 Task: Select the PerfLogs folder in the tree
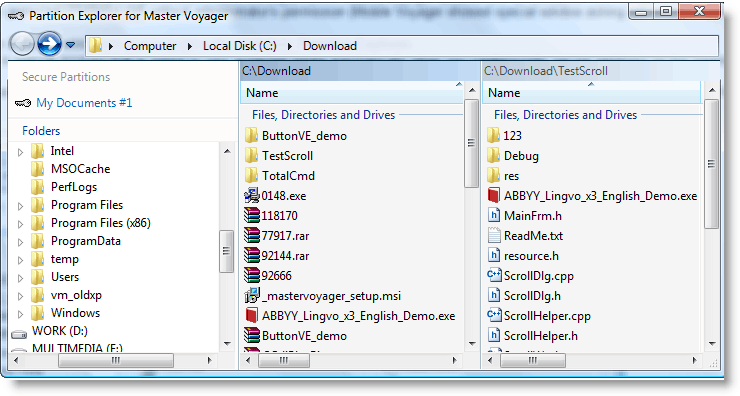pyautogui.click(x=74, y=187)
